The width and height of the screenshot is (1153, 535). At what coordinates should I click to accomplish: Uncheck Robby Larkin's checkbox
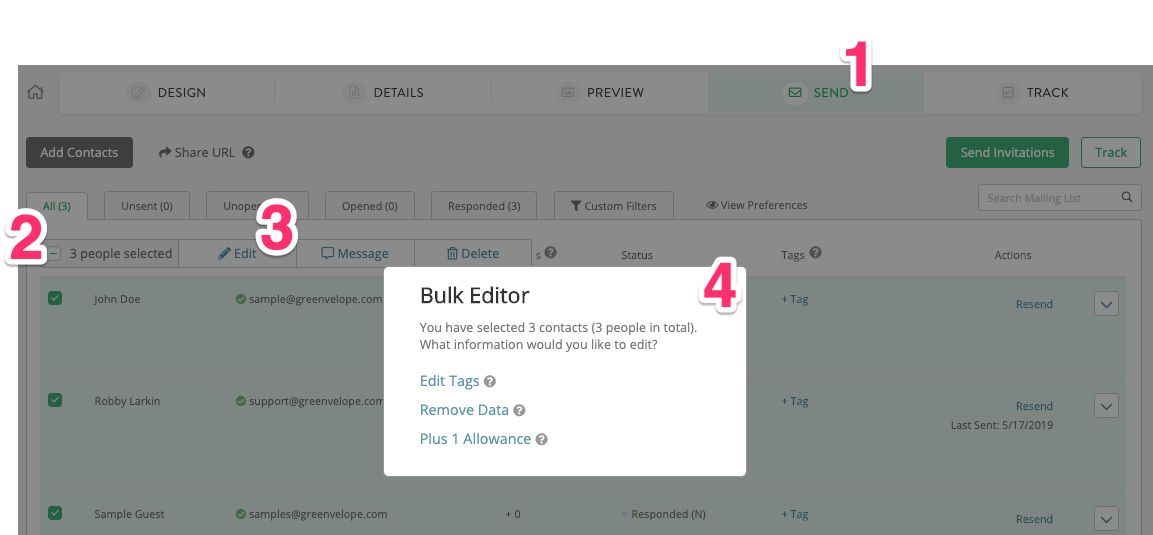tap(55, 400)
